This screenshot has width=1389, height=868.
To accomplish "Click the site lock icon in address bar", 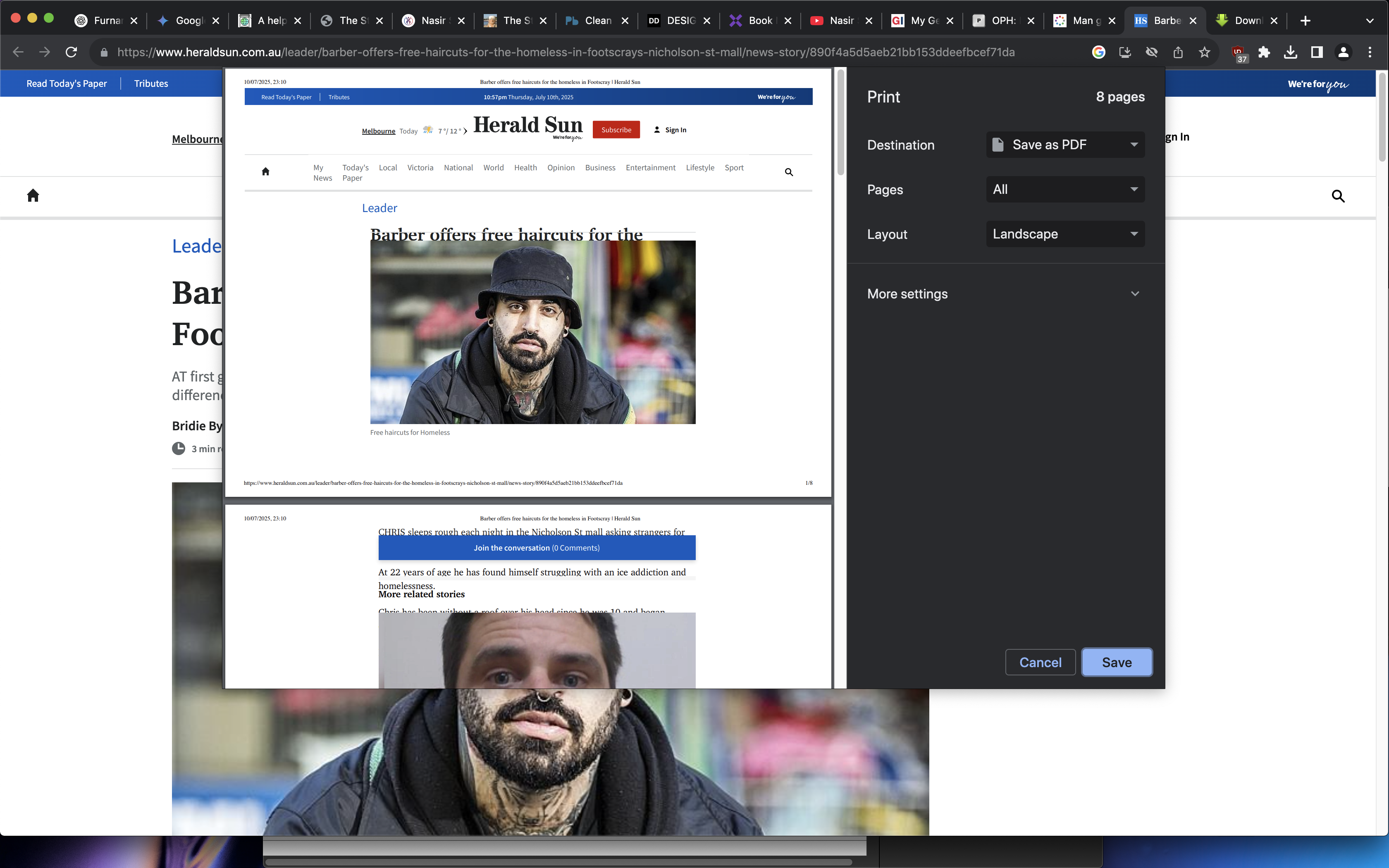I will (x=104, y=52).
